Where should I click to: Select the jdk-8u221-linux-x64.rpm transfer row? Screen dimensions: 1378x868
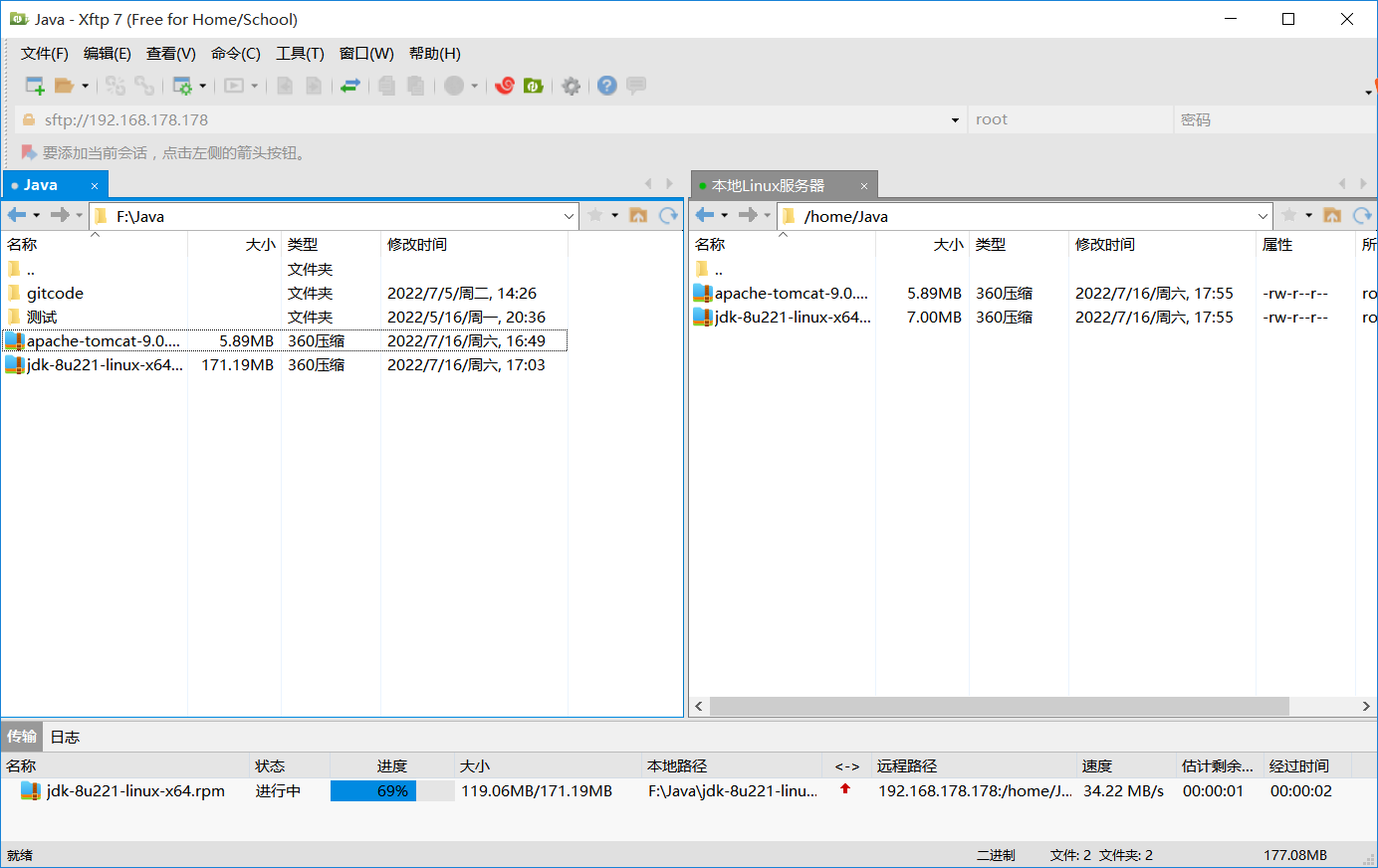pyautogui.click(x=688, y=791)
